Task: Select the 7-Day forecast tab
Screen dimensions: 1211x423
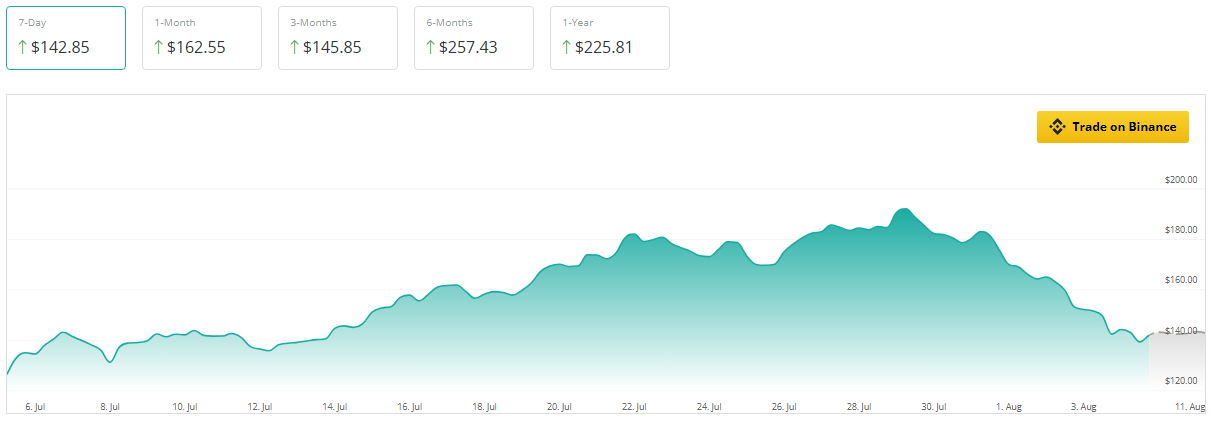Action: coord(66,38)
